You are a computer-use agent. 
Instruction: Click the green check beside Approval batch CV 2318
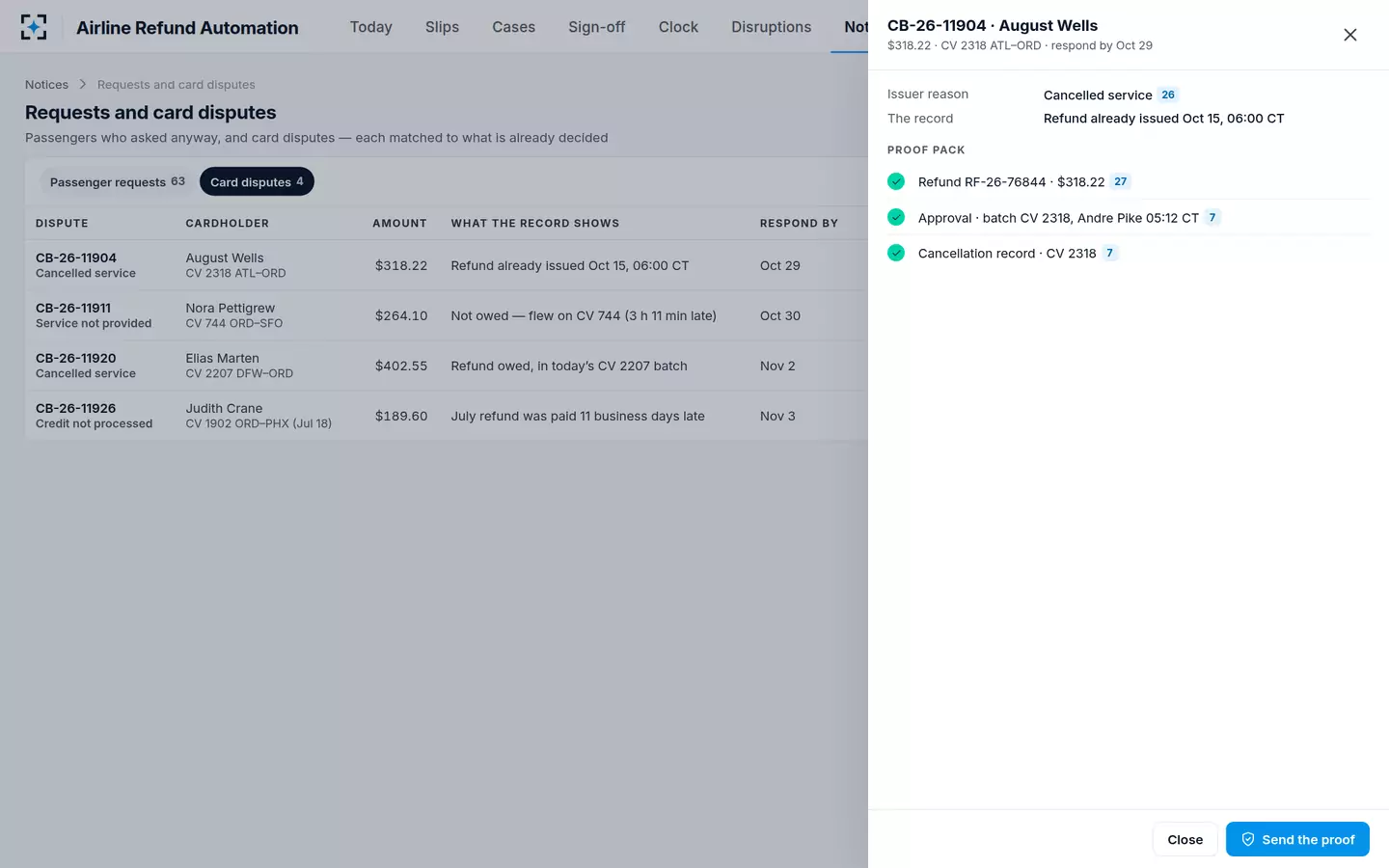click(896, 217)
